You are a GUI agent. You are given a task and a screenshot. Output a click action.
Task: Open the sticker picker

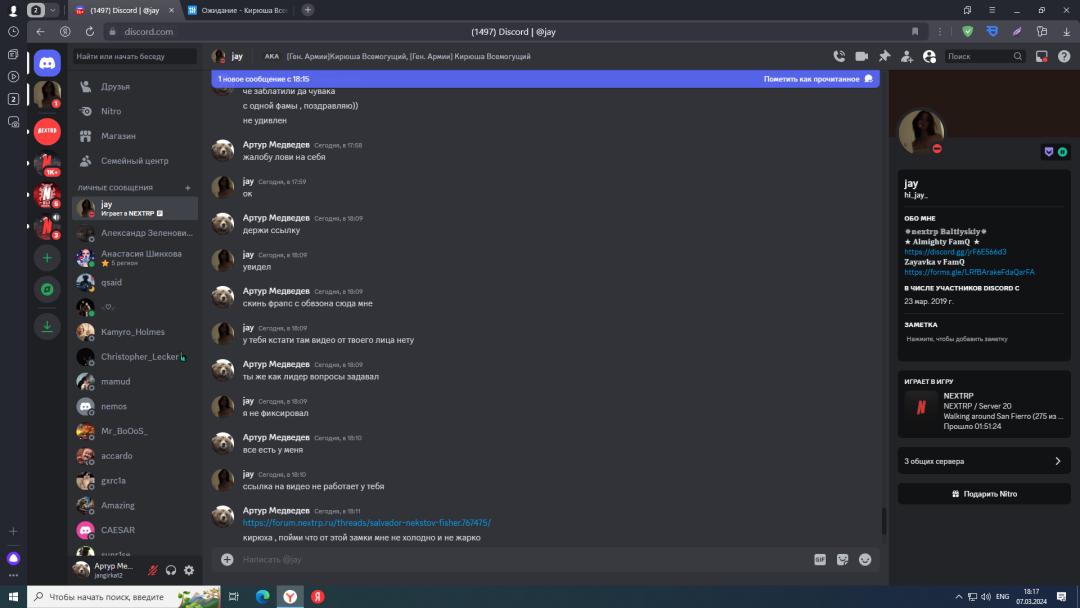pos(843,560)
